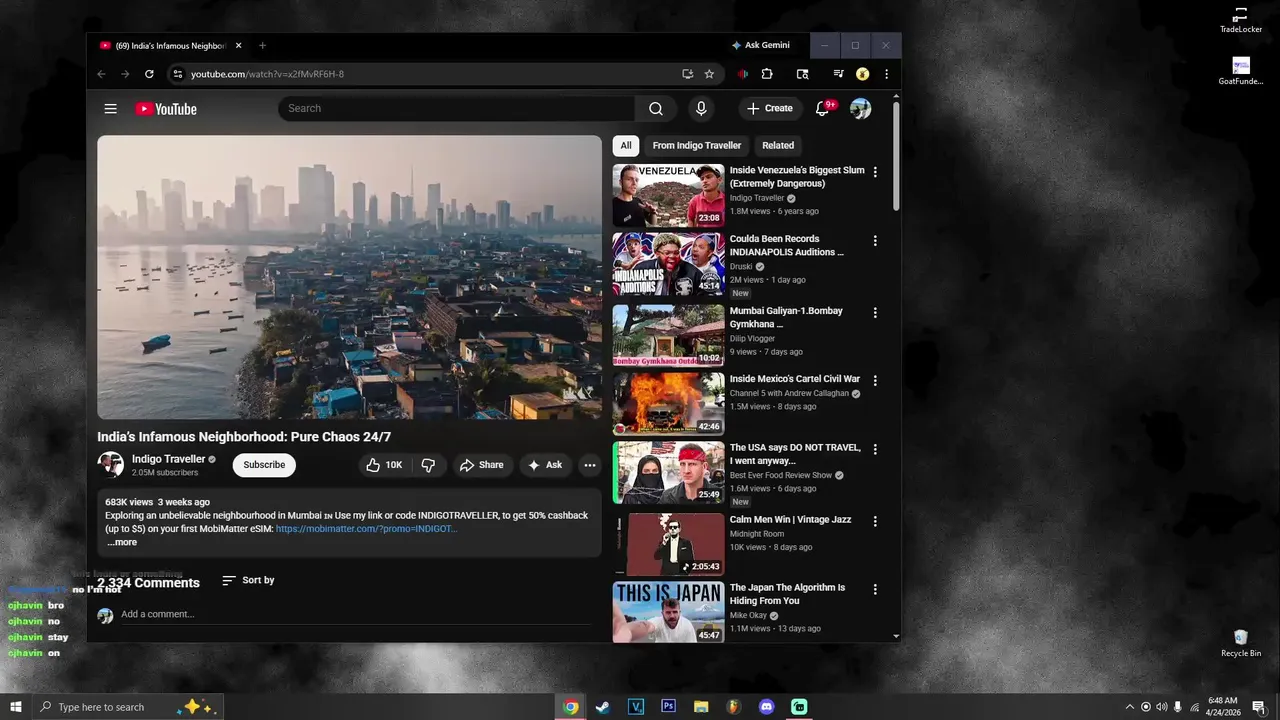Open the Indigo Traveller channel name
The height and width of the screenshot is (720, 1280).
coord(168,459)
